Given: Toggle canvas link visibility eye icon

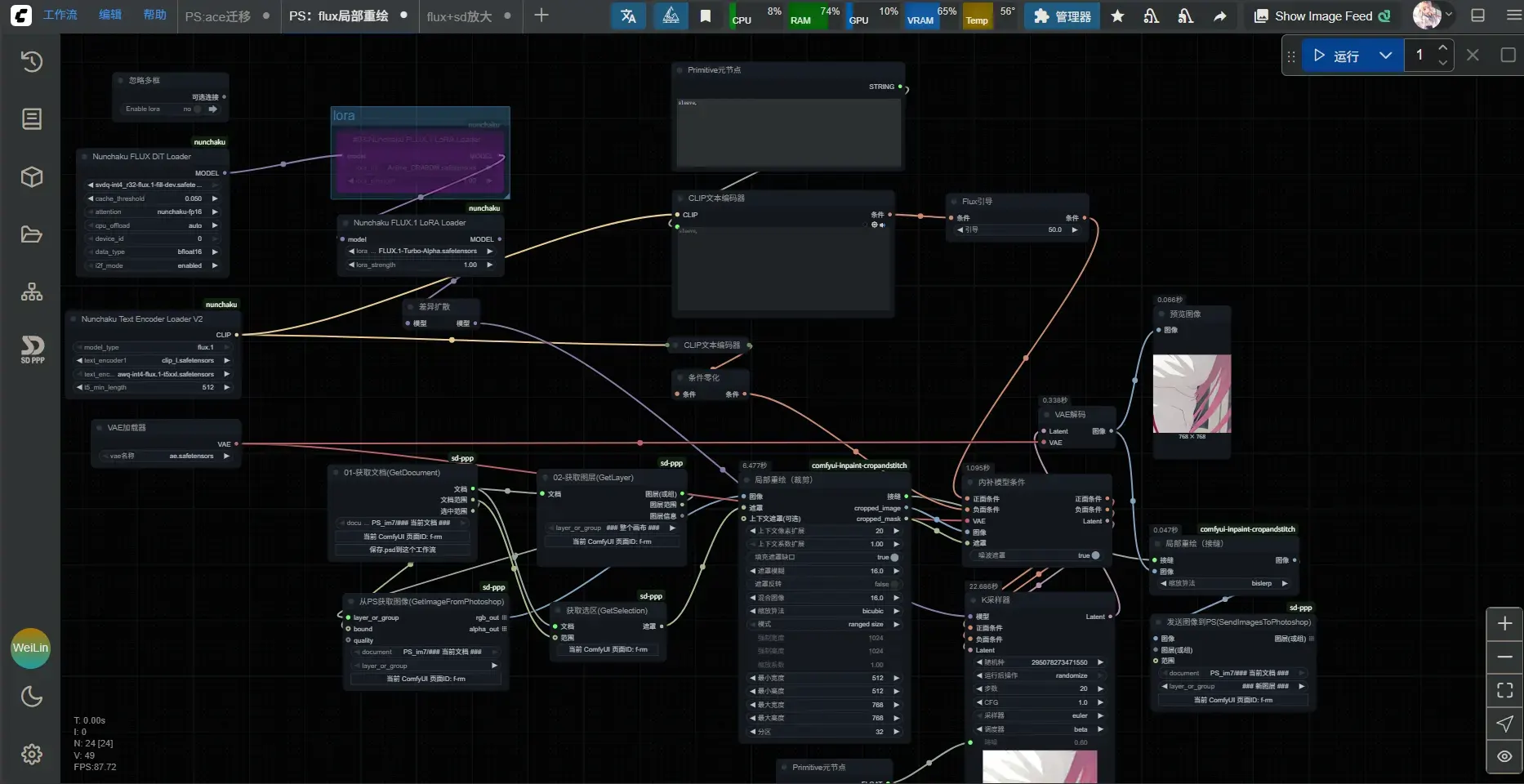Looking at the screenshot, I should pyautogui.click(x=1504, y=756).
